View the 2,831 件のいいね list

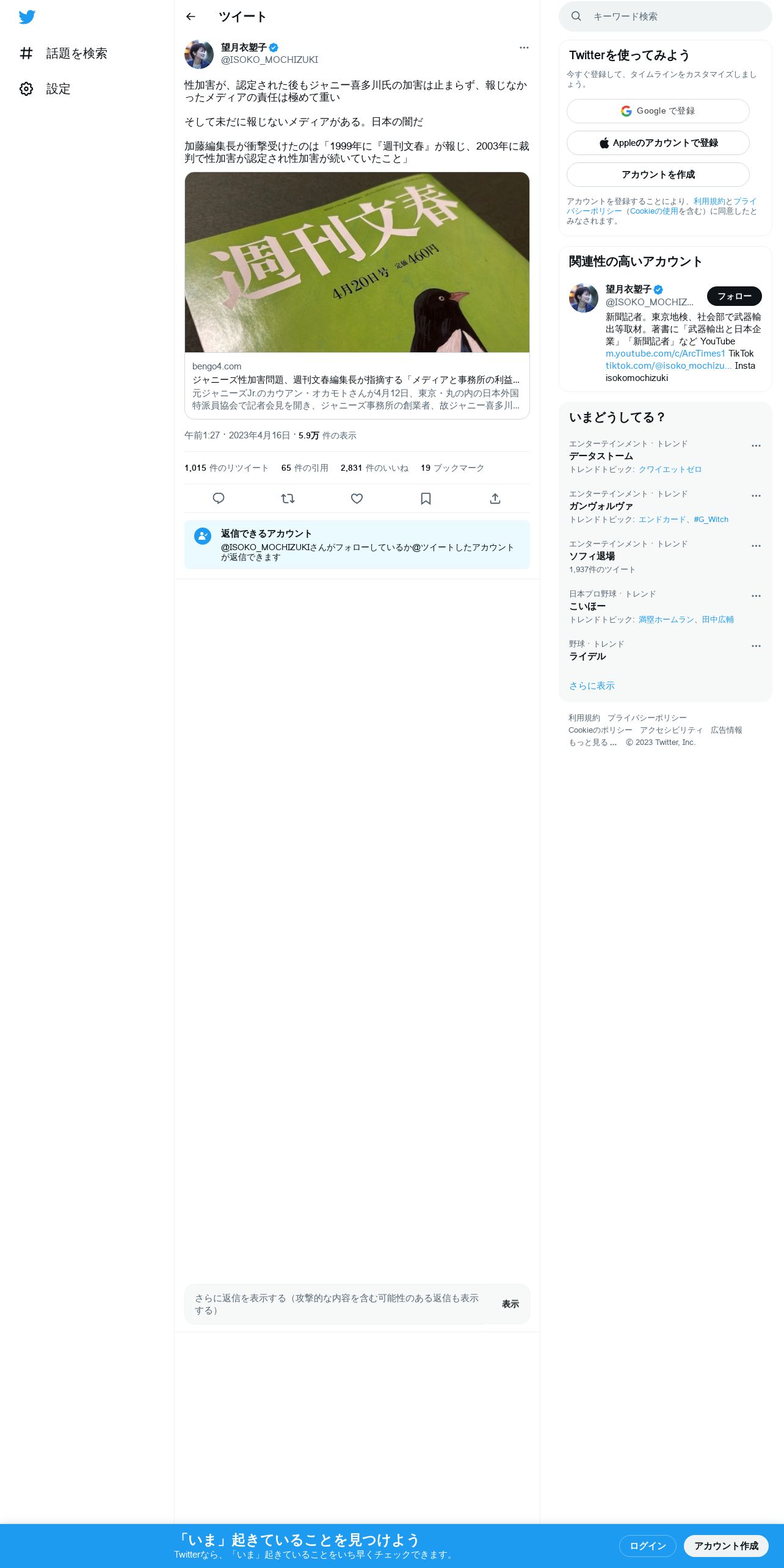coord(374,468)
